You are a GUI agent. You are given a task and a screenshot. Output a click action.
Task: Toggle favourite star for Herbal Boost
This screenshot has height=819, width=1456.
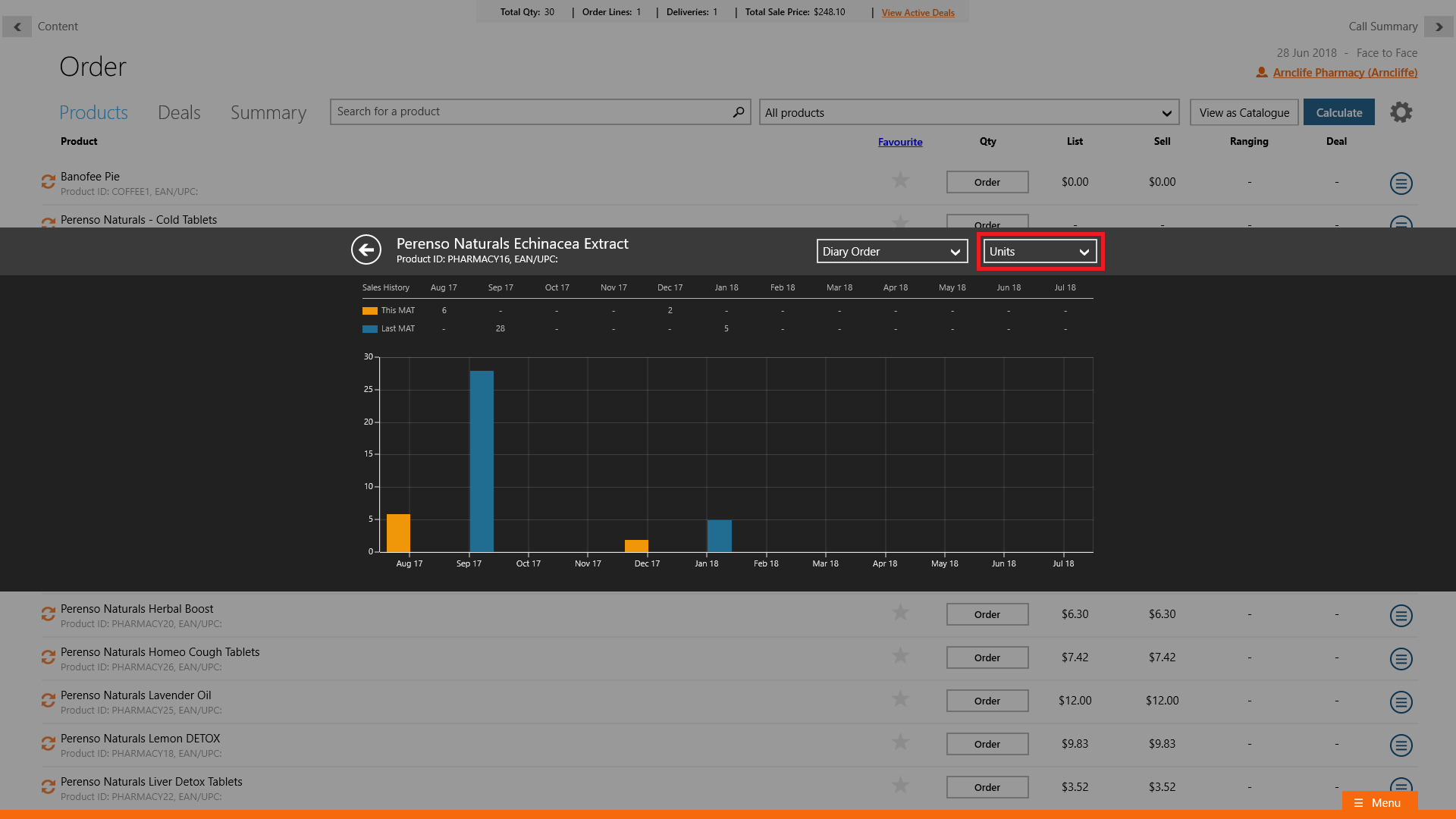[x=900, y=613]
